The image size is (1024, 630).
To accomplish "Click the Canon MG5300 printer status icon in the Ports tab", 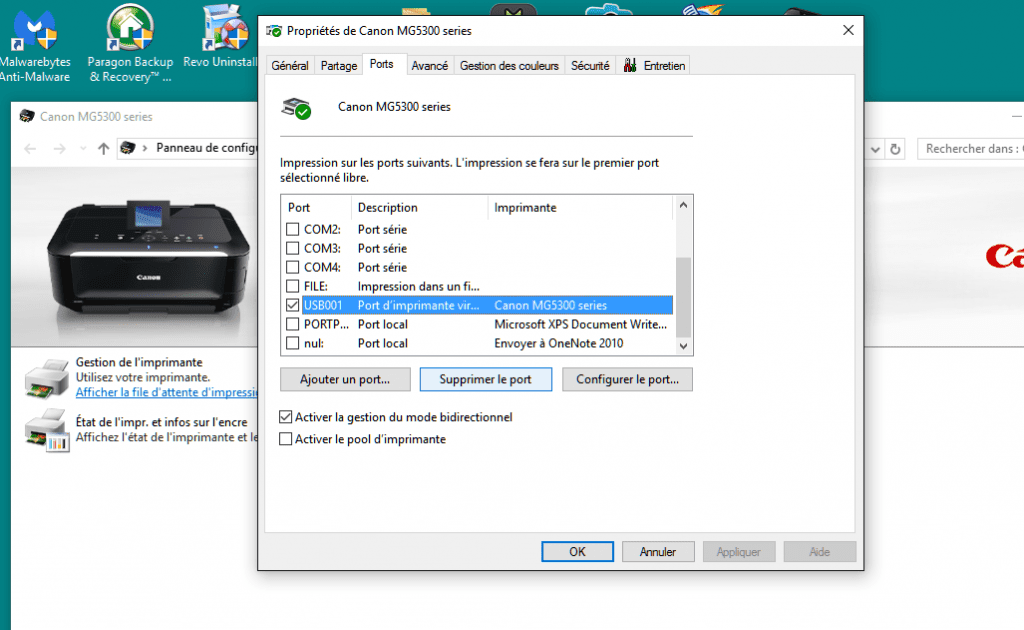I will point(296,108).
